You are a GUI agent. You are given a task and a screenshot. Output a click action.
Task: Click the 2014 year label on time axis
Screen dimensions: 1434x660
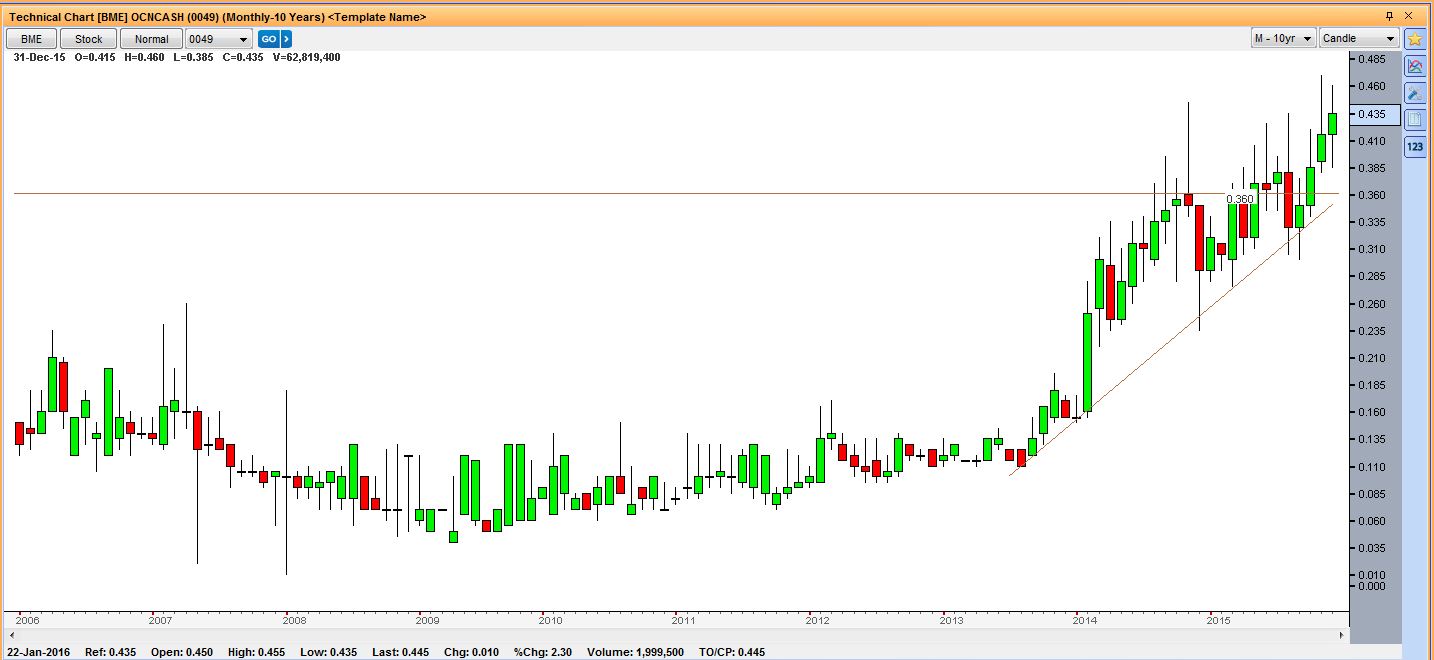click(x=1083, y=620)
